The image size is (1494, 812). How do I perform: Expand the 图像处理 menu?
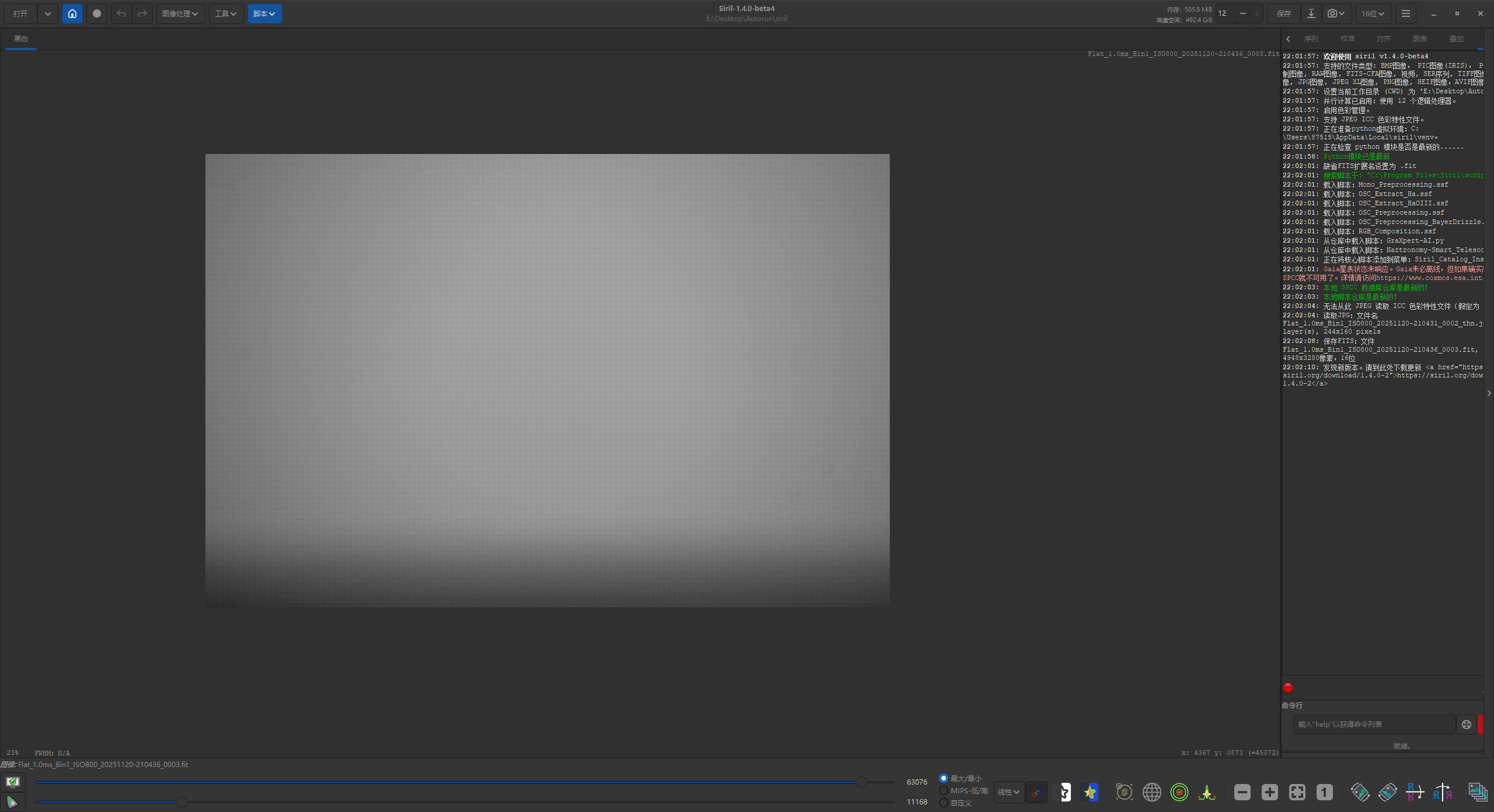180,13
